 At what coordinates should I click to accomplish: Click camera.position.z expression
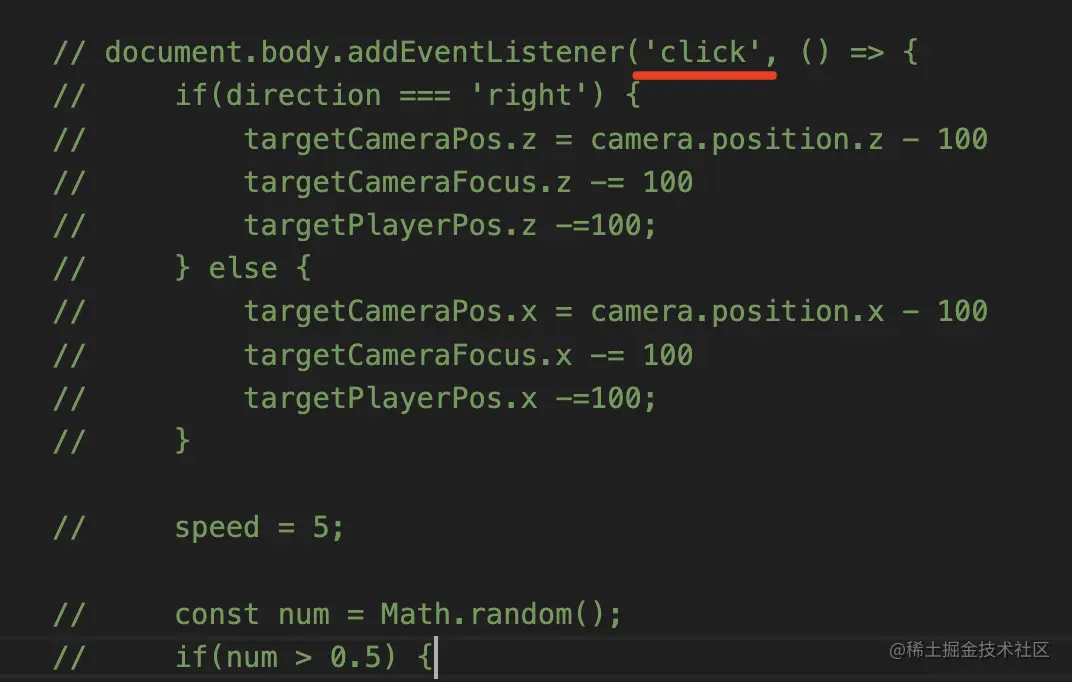737,139
